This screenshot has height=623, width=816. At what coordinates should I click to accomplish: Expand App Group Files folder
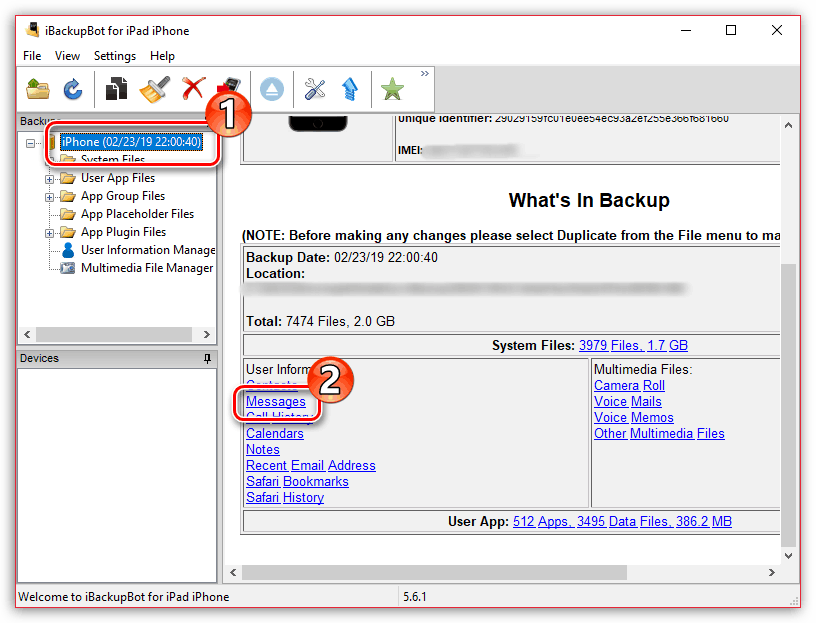(49, 197)
